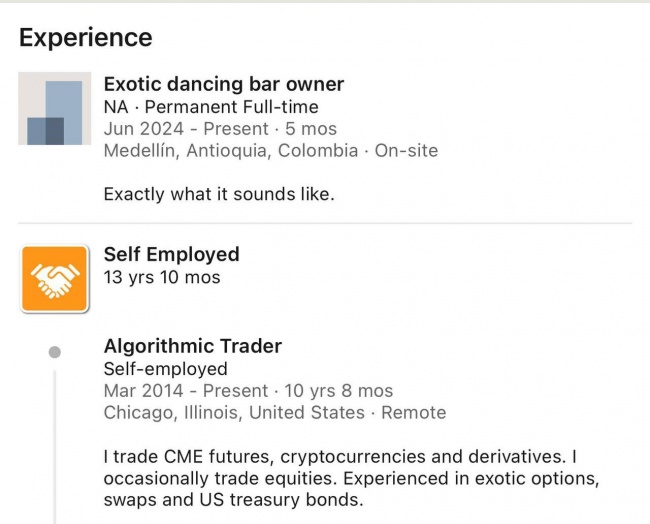650x524 pixels.
Task: Click the 13 yrs 10 mos duration text
Action: click(162, 277)
